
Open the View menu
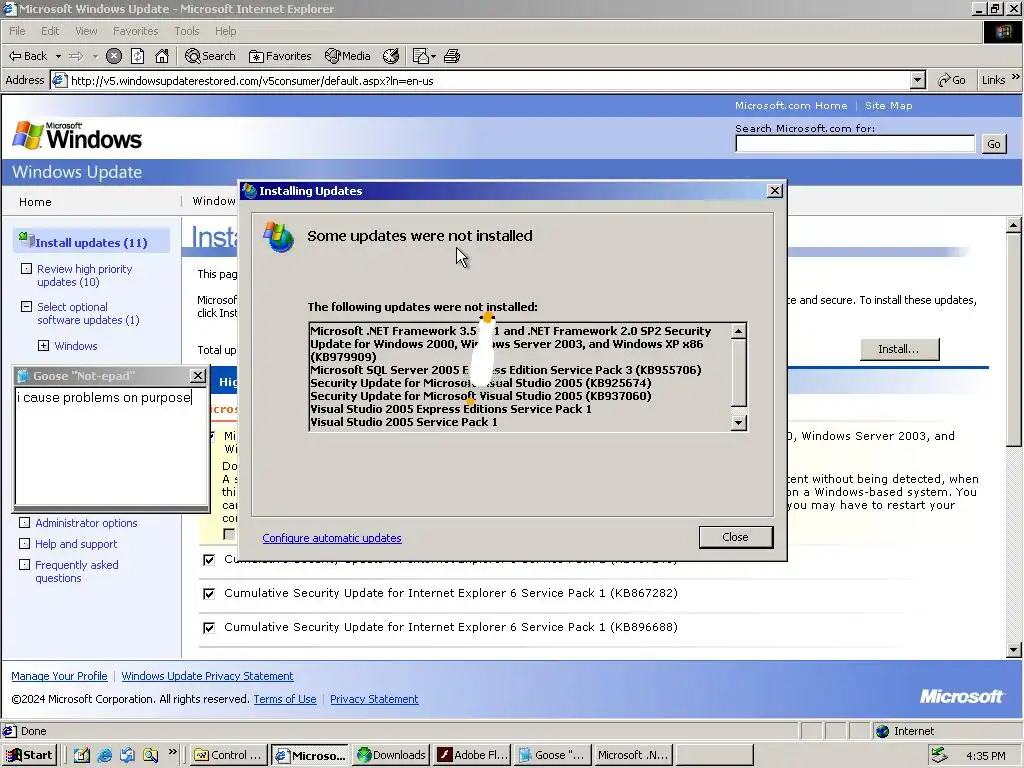tap(86, 31)
